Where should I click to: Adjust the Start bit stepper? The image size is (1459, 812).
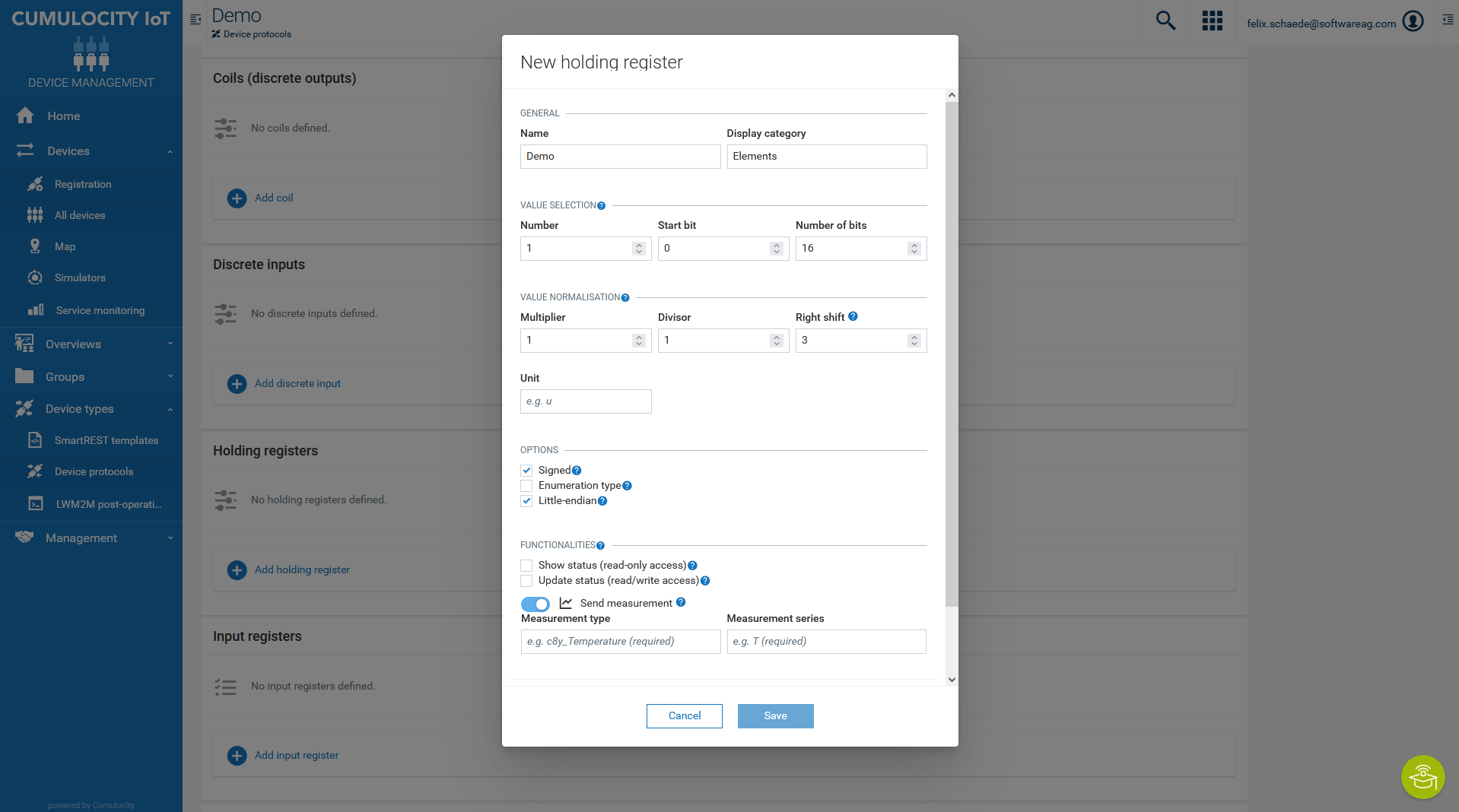[x=777, y=249]
